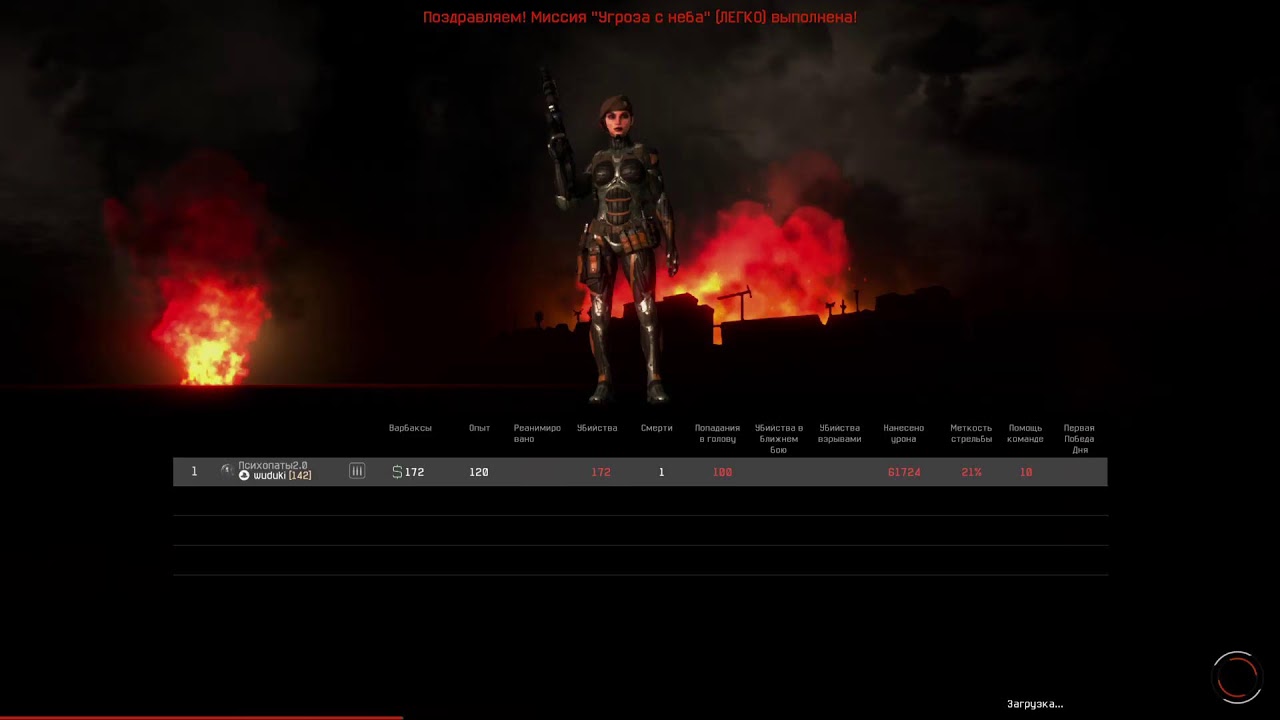Click the small avatar icon before wuduki

pyautogui.click(x=244, y=476)
